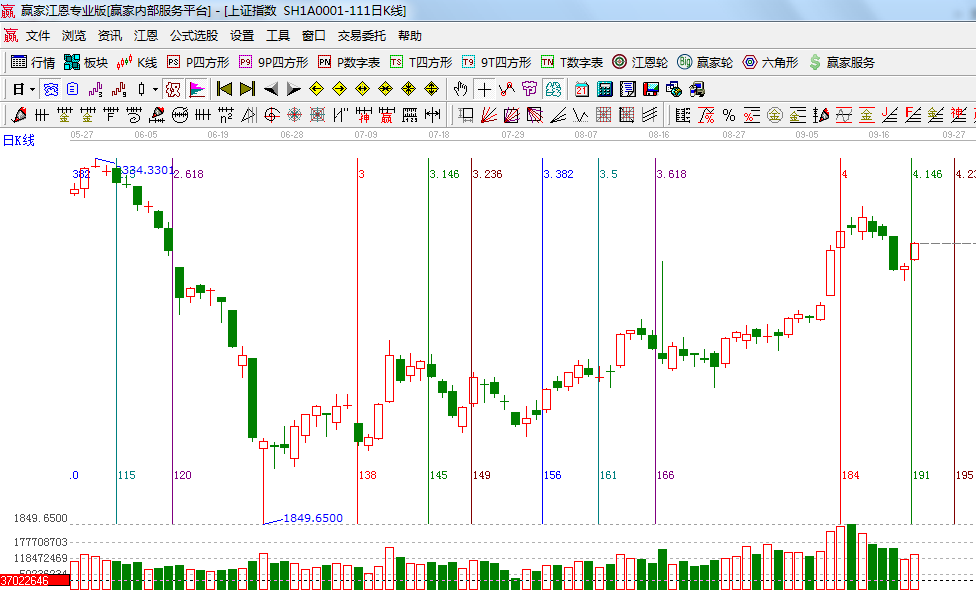Image resolution: width=976 pixels, height=590 pixels.
Task: Click the percent sign drawing tool
Action: click(729, 115)
